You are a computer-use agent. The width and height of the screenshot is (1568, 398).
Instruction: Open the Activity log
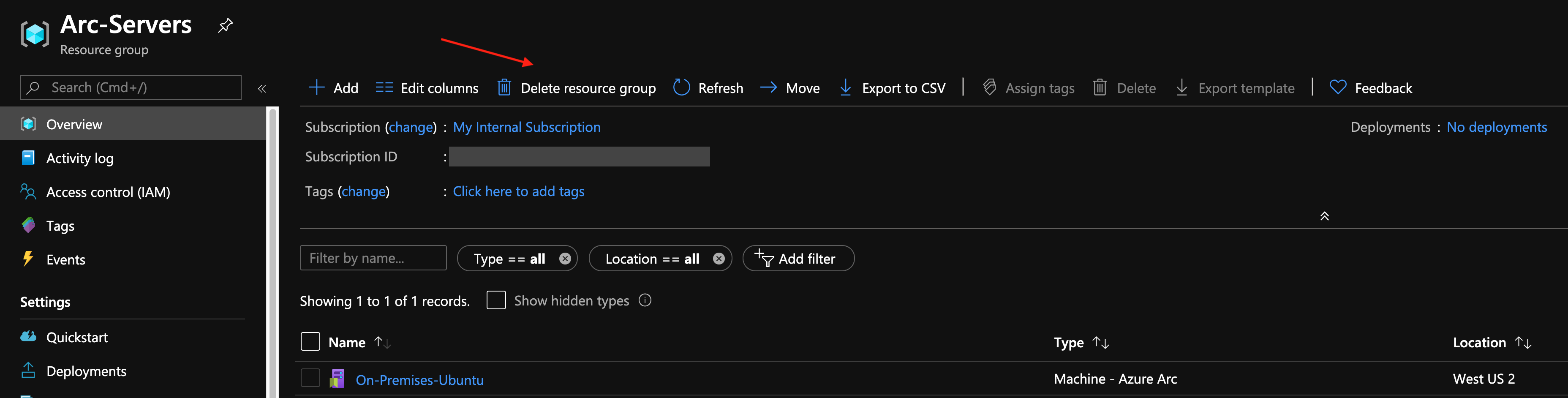(133, 158)
